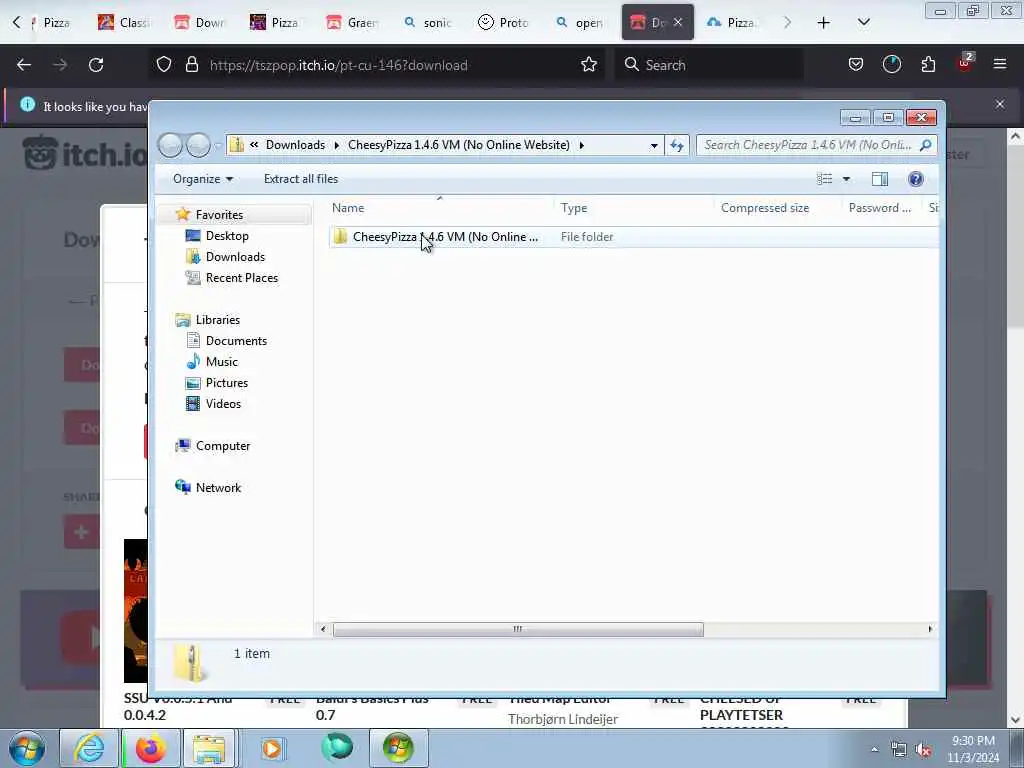Expand arrow after Downloads breadcrumb

pos(336,145)
